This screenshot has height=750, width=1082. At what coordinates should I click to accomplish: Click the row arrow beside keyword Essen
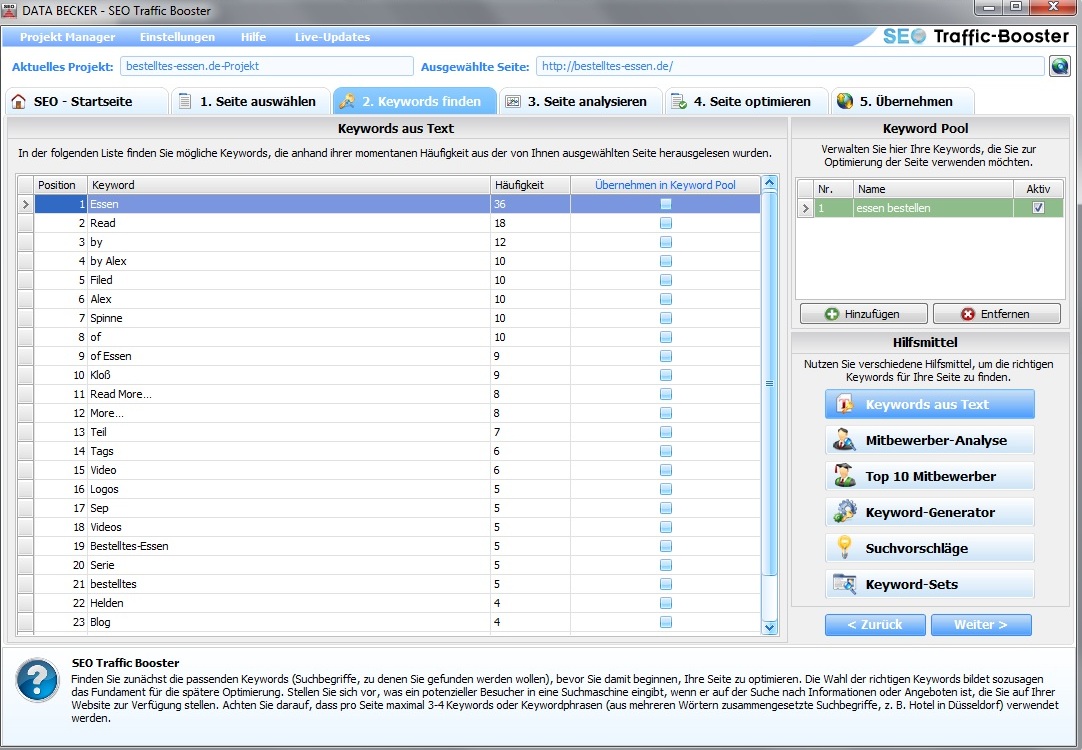click(26, 204)
